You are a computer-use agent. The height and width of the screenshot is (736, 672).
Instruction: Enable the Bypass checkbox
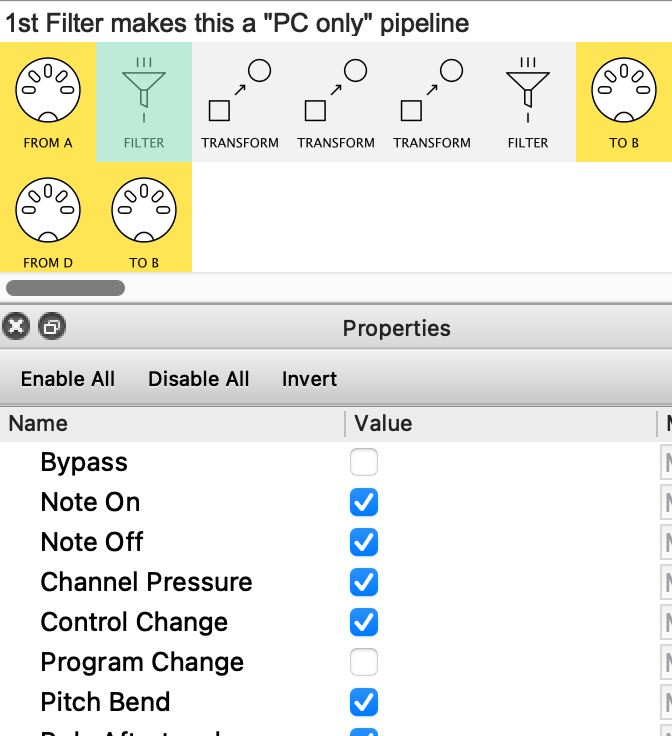click(364, 462)
